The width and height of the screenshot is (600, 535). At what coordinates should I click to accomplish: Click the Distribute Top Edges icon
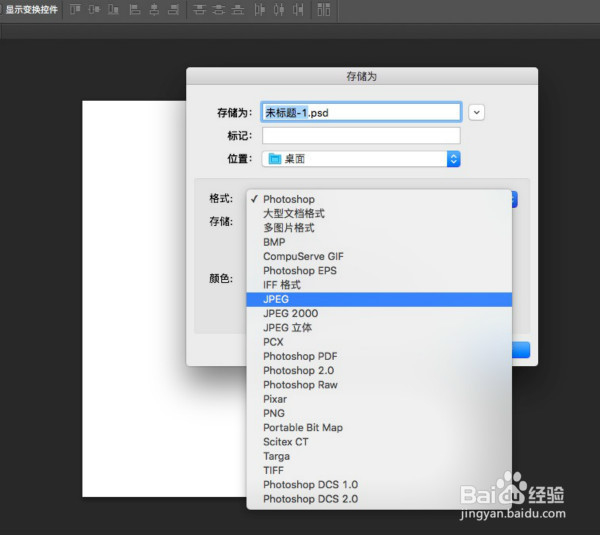[x=199, y=9]
